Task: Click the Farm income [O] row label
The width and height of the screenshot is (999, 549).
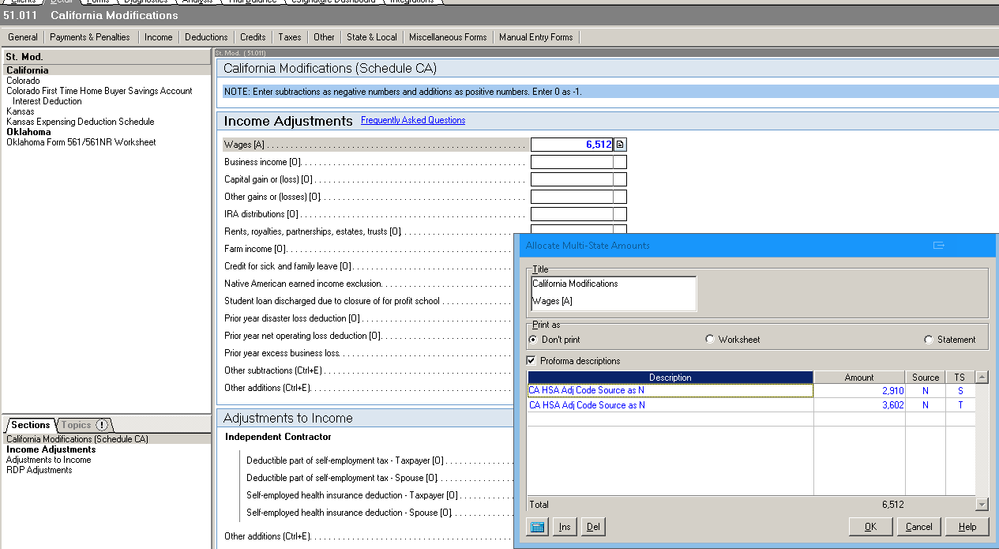Action: (x=255, y=249)
